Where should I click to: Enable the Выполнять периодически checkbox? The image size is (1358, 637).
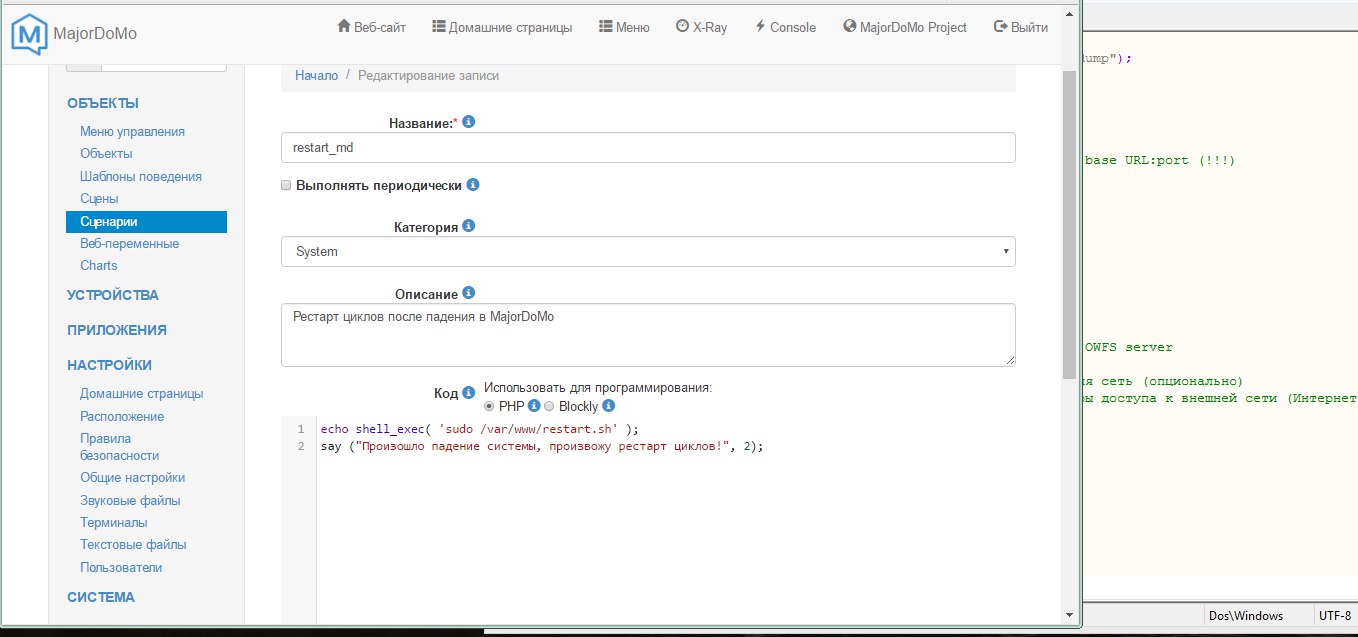click(x=287, y=186)
